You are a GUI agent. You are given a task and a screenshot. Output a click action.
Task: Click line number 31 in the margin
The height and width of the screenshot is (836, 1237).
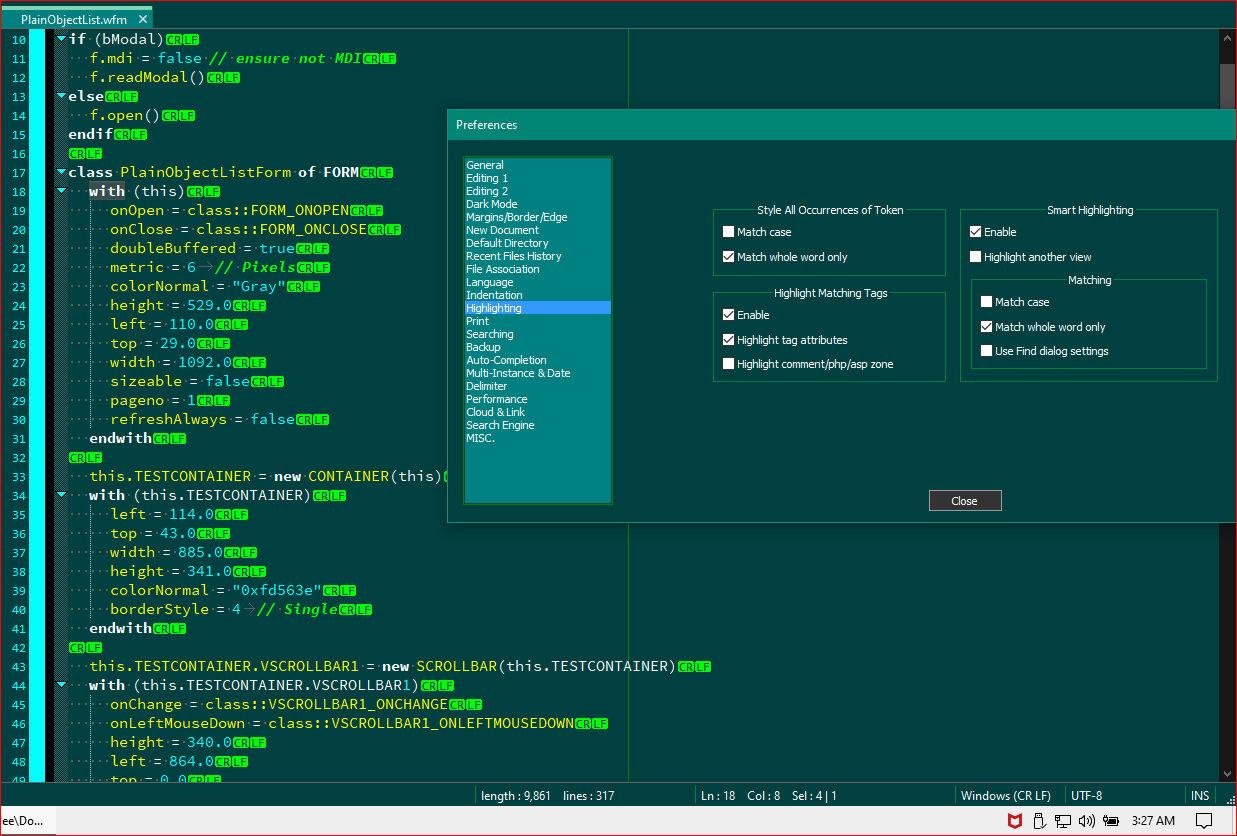point(19,438)
